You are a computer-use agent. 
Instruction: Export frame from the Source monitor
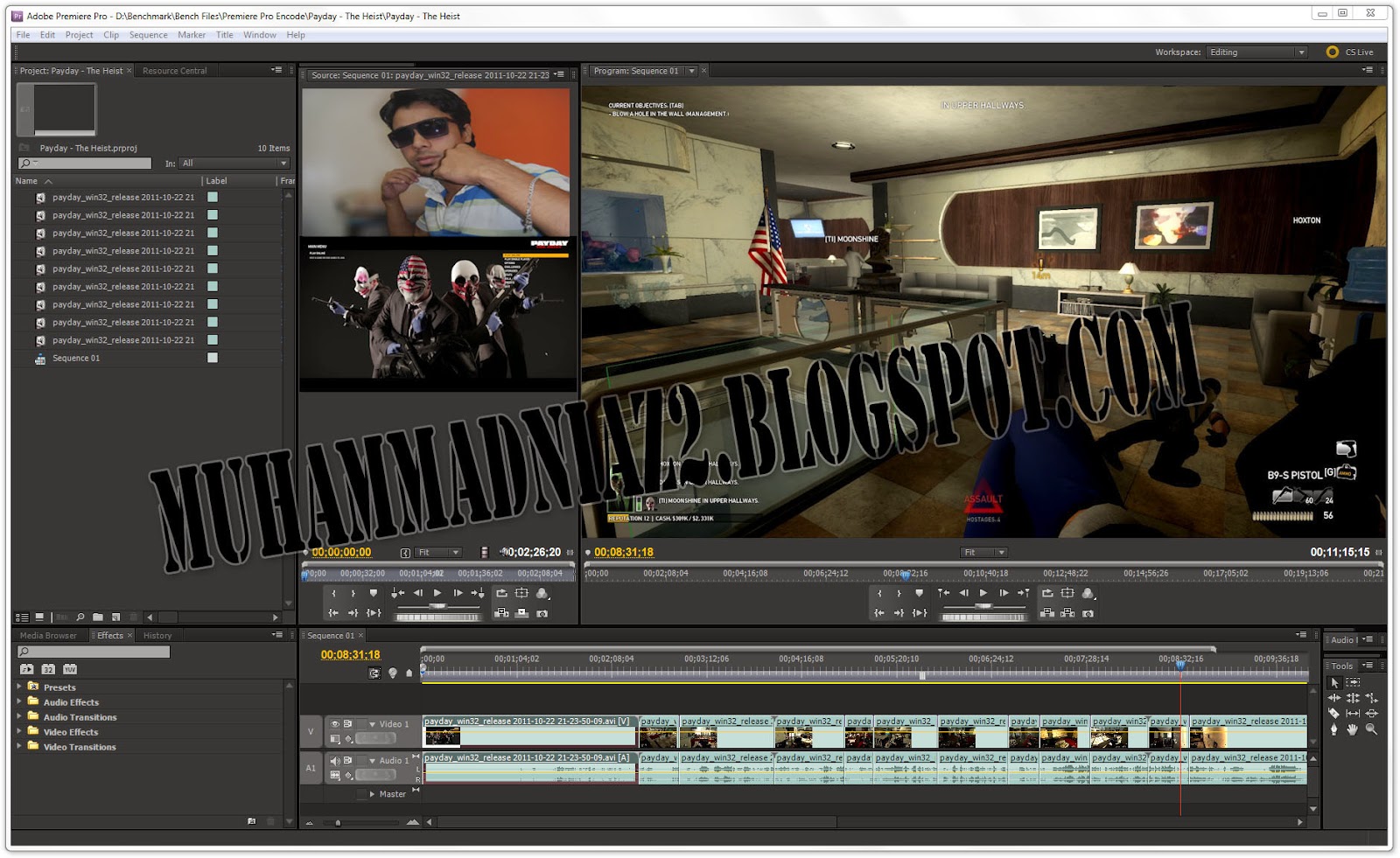tap(542, 613)
